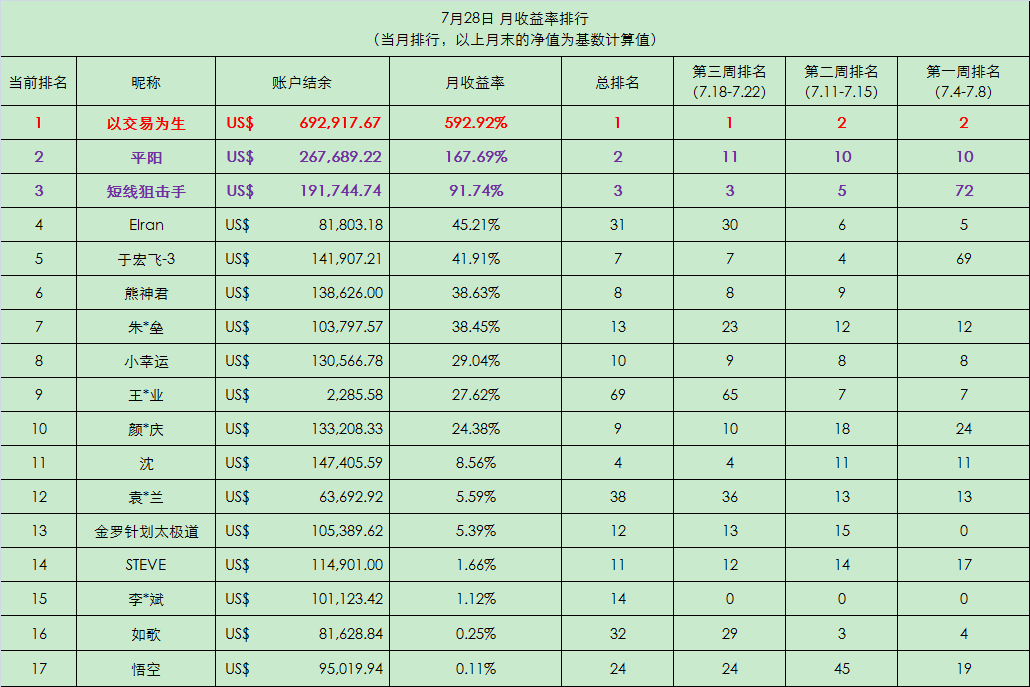Click nickname "沈"
Screen dimensions: 1030x687
coord(146,464)
